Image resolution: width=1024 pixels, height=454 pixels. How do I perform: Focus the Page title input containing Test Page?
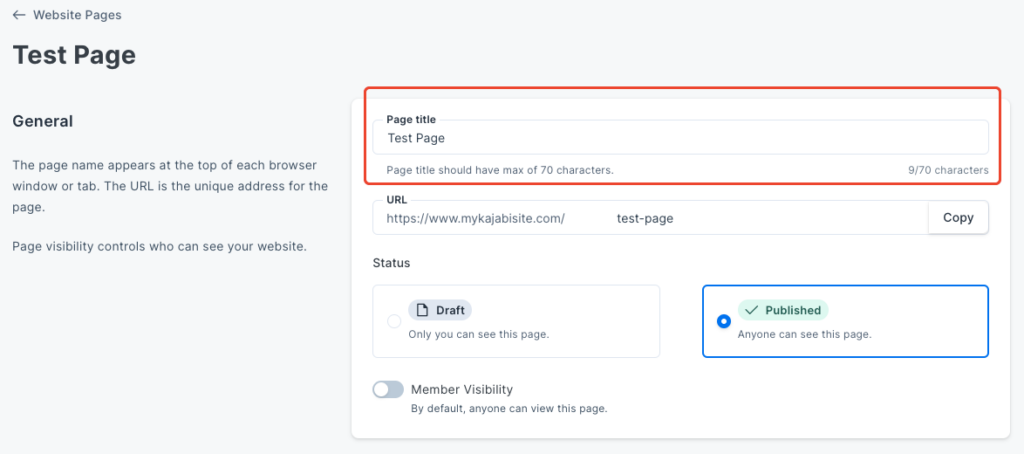[x=680, y=138]
